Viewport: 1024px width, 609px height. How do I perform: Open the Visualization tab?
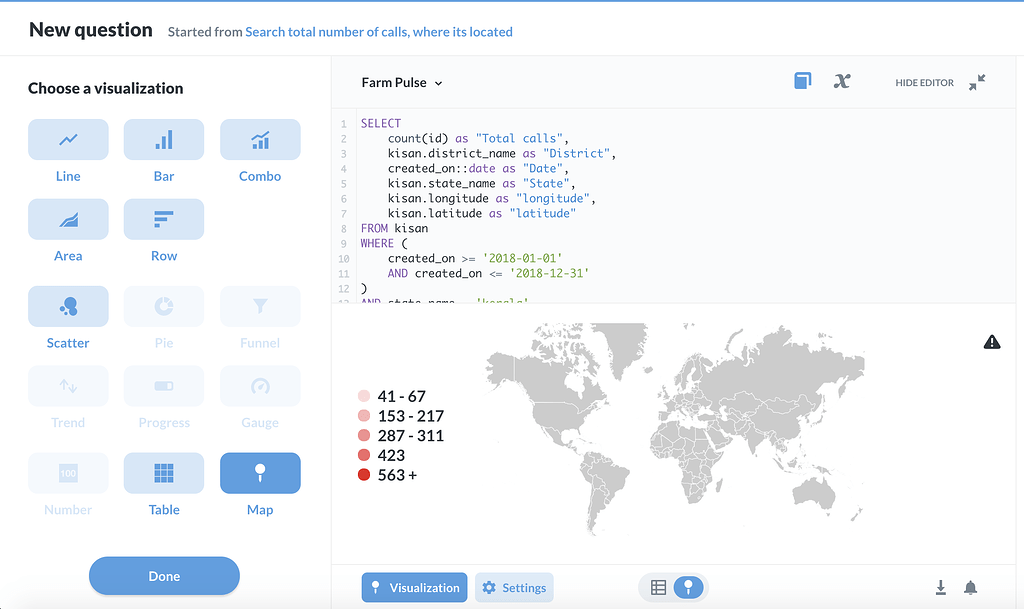pyautogui.click(x=414, y=588)
